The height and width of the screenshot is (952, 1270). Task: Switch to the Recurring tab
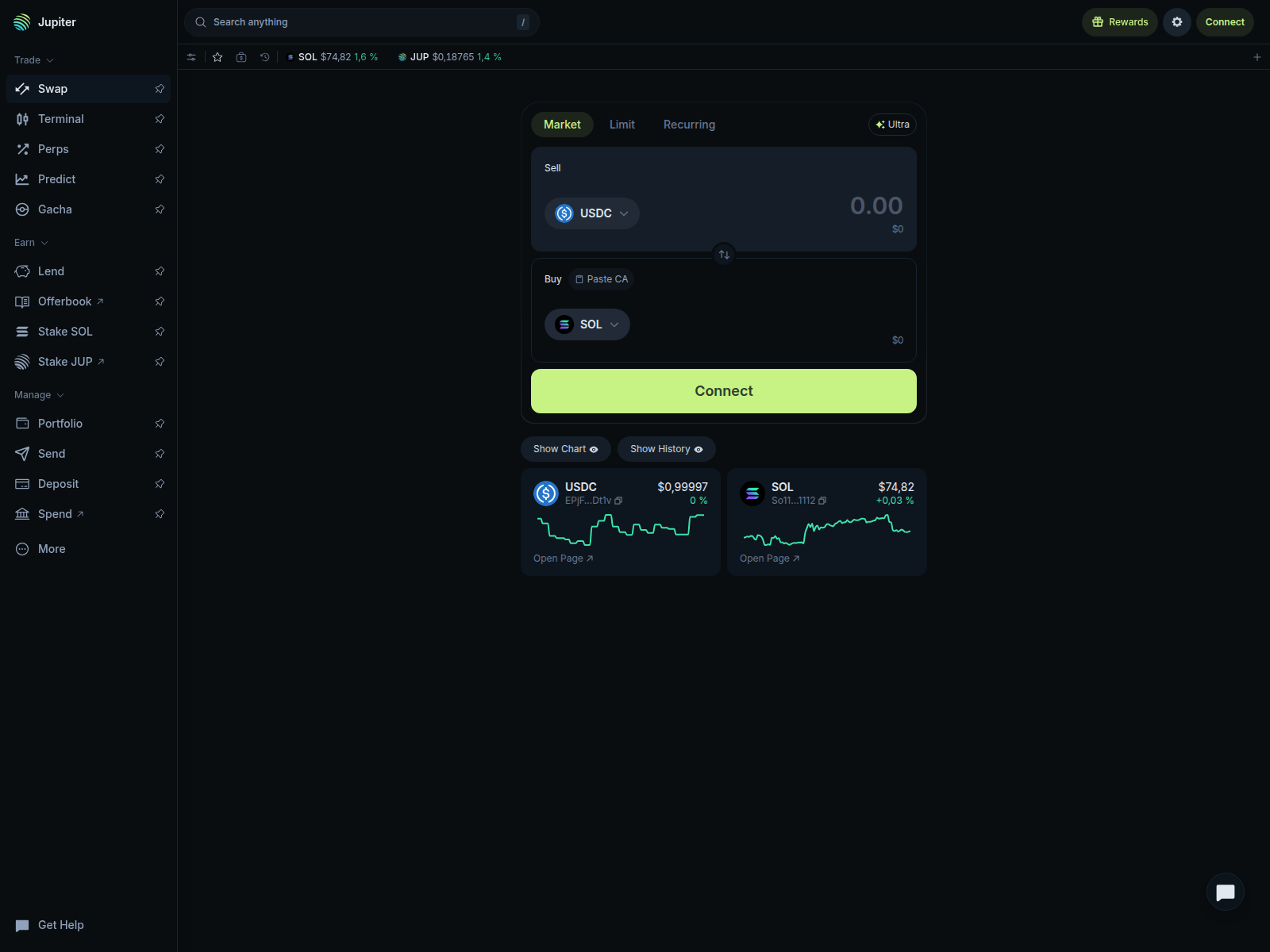point(689,125)
